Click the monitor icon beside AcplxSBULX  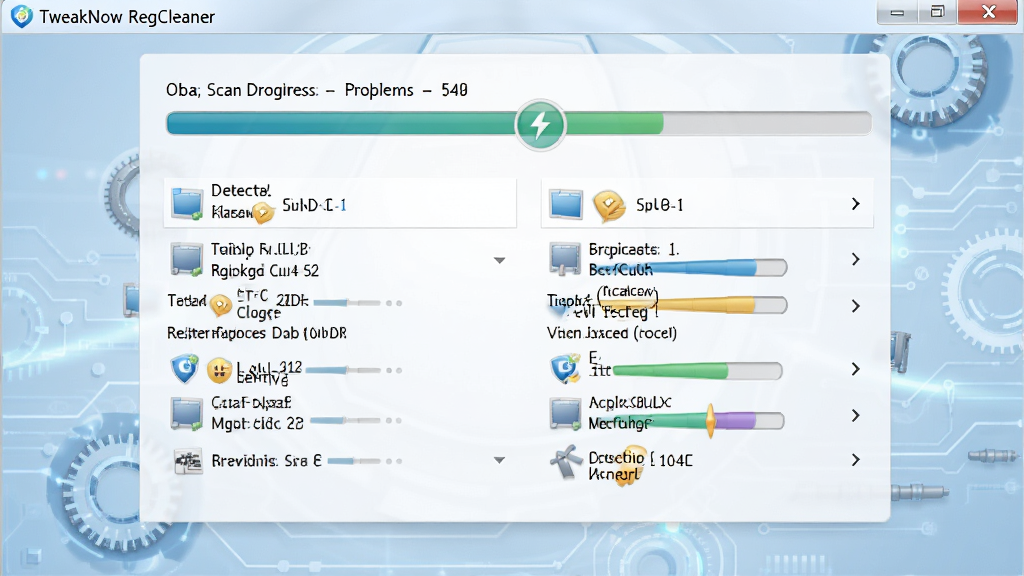tap(565, 414)
